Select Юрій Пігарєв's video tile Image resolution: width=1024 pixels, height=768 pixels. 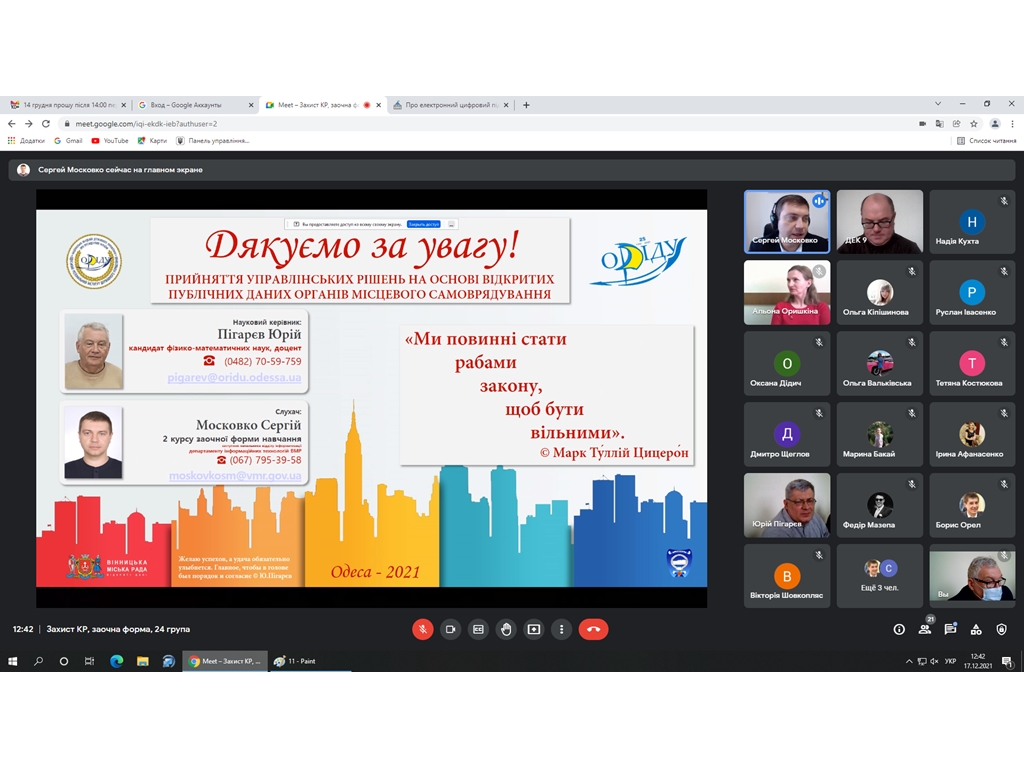point(787,505)
